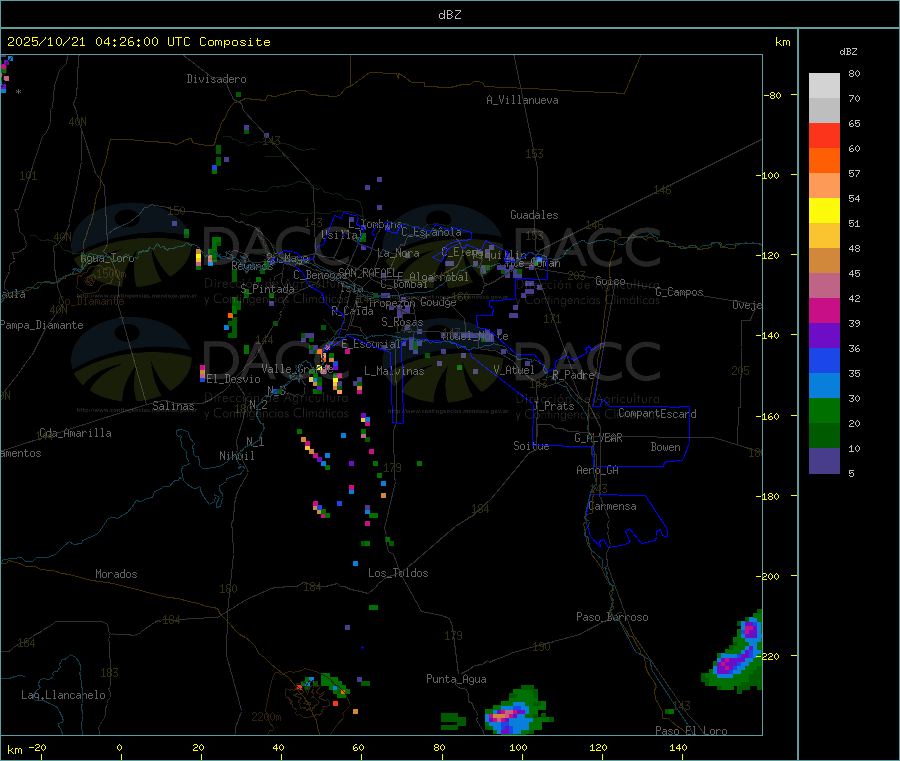Click the Nihuil location label
The height and width of the screenshot is (761, 900).
pos(237,456)
